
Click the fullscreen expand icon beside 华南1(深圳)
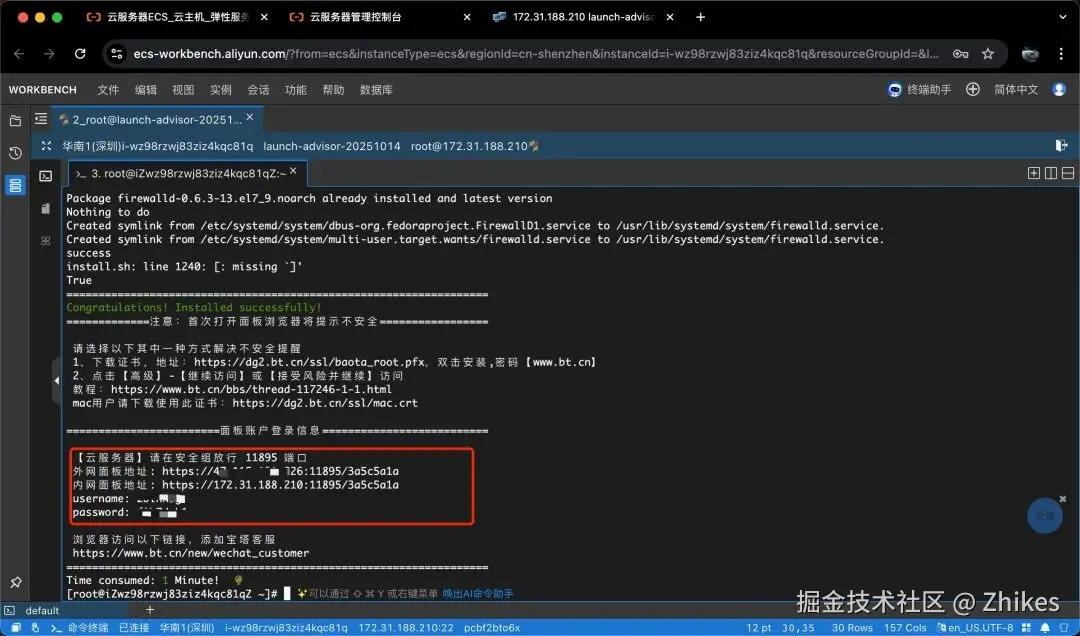[x=46, y=146]
